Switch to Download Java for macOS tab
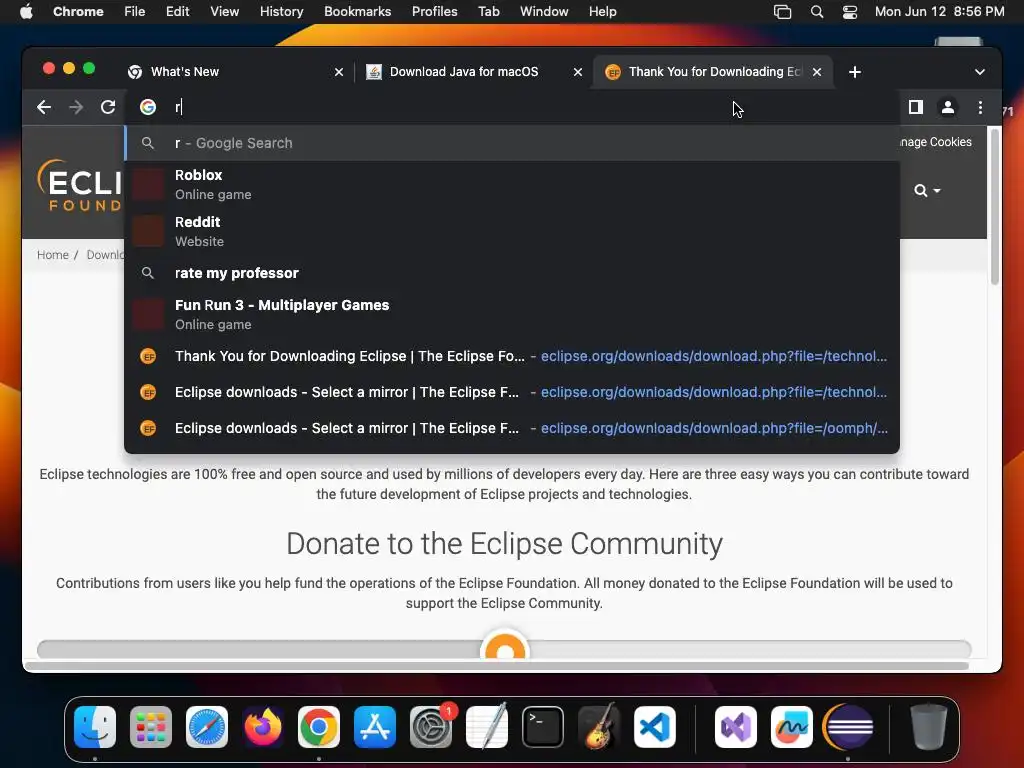 [x=474, y=72]
